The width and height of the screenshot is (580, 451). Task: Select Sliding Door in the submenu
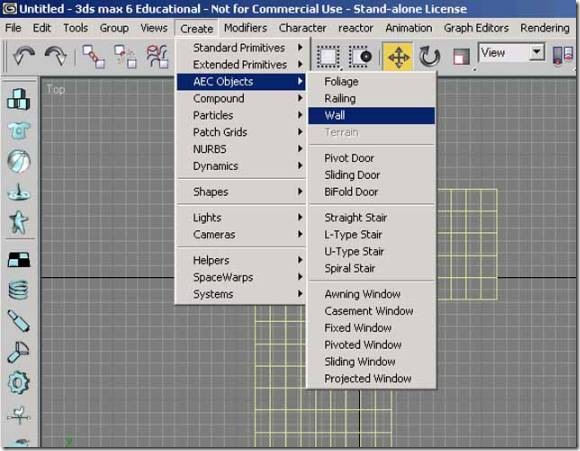click(x=372, y=175)
